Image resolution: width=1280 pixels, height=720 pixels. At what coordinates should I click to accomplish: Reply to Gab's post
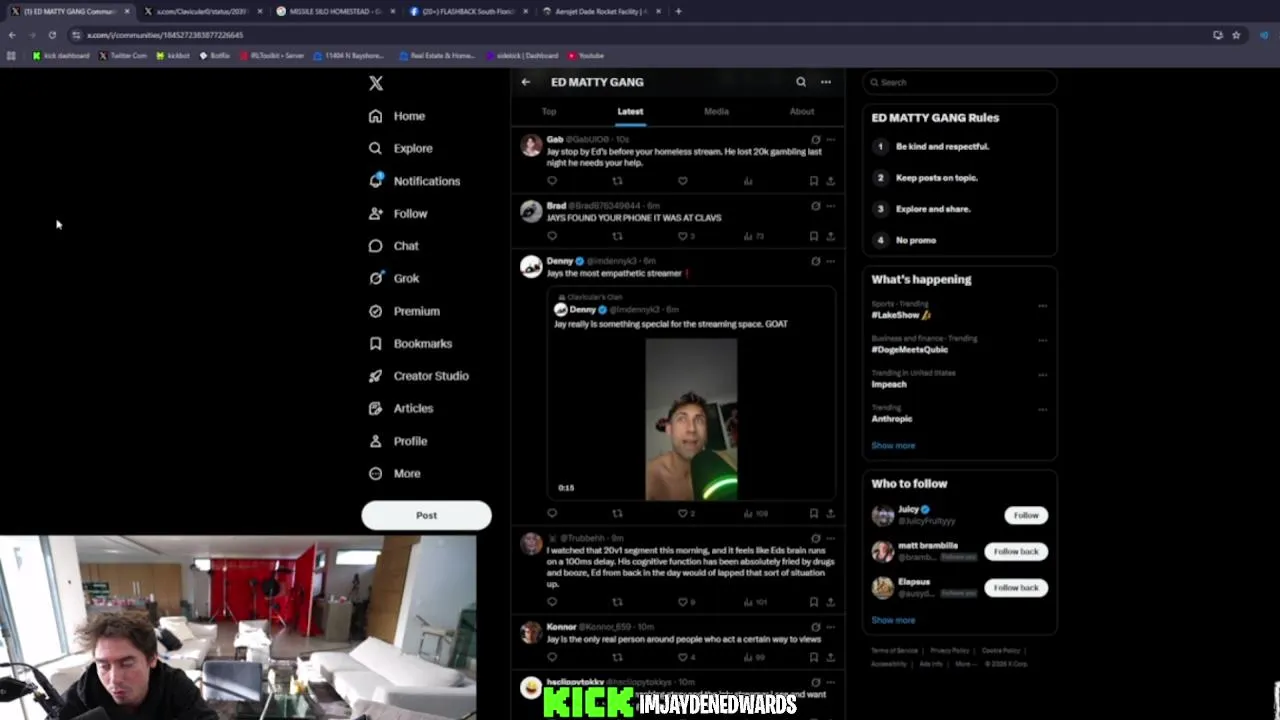pyautogui.click(x=552, y=181)
